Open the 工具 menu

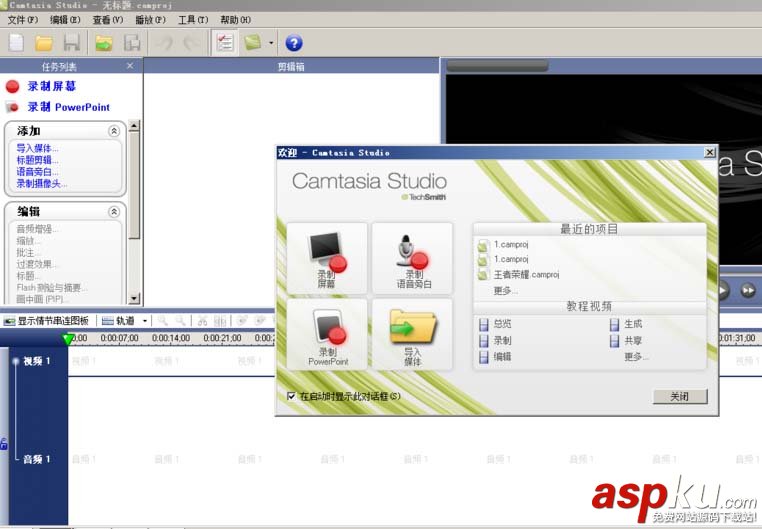pyautogui.click(x=193, y=20)
